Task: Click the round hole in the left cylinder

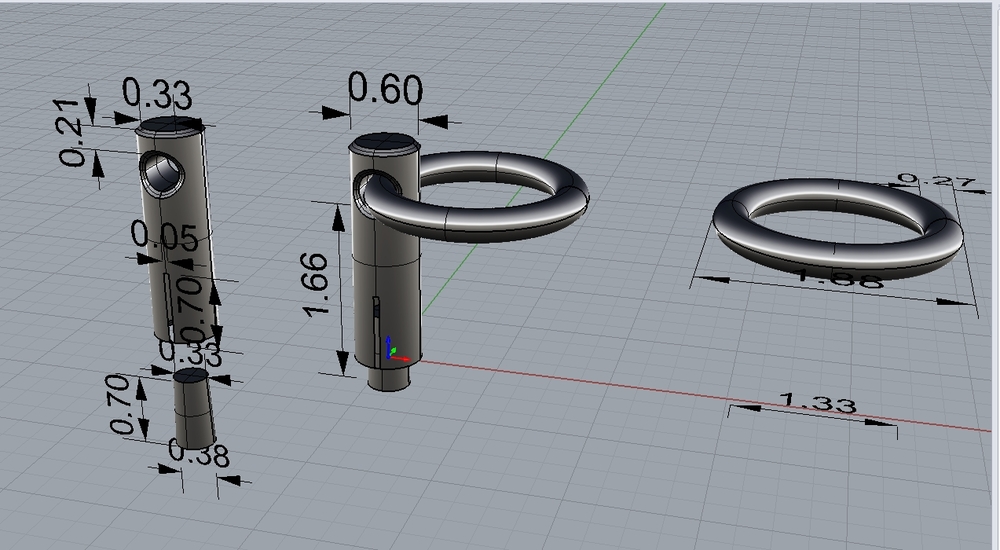Action: point(162,172)
